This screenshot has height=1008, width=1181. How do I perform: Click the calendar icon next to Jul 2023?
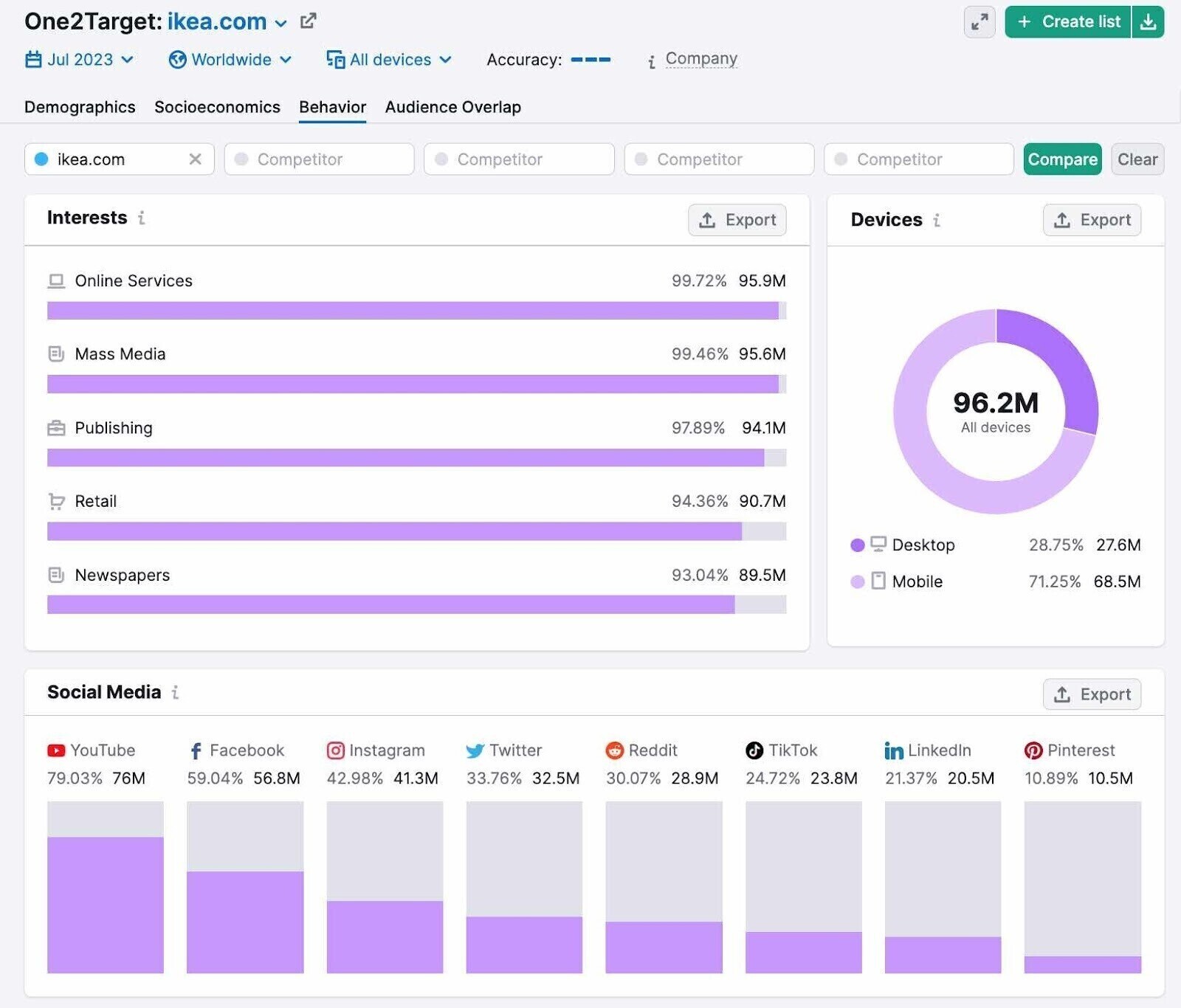click(35, 60)
